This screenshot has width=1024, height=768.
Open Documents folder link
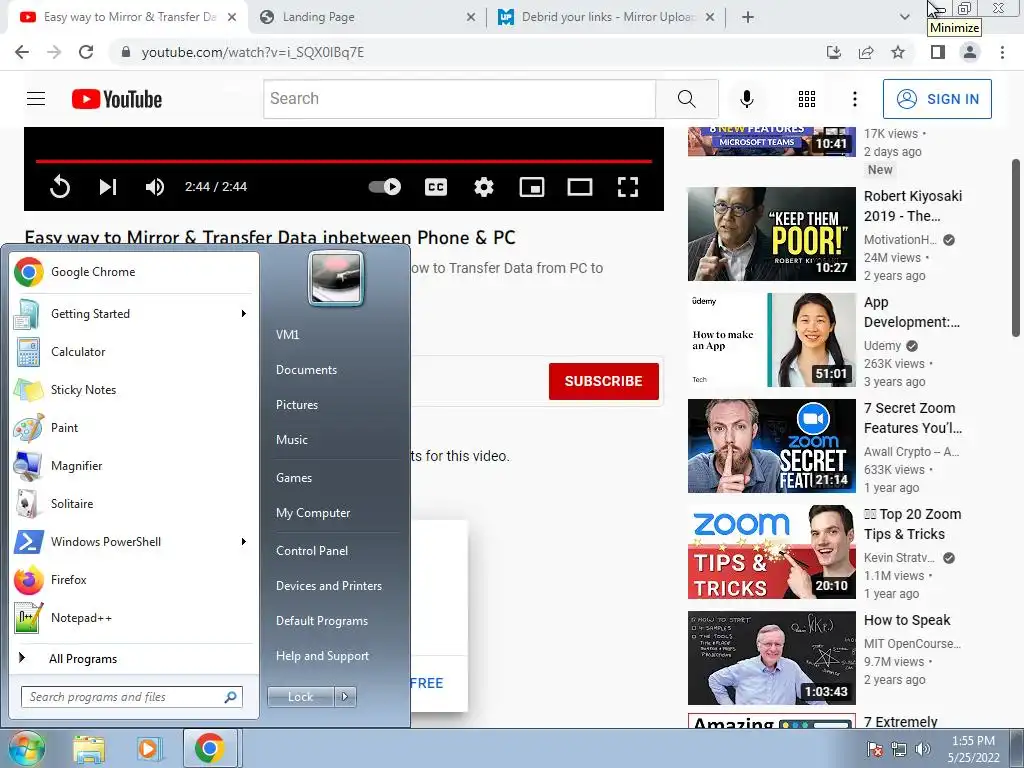pos(306,370)
